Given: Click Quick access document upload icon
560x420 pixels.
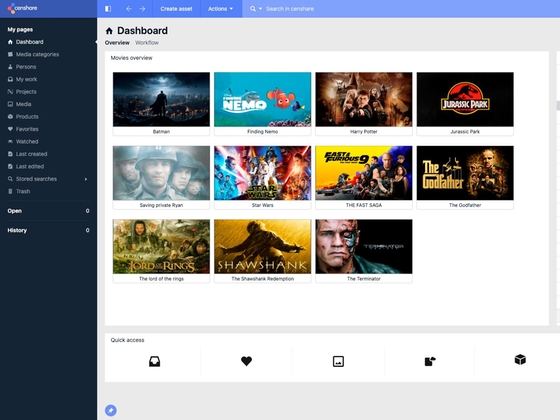Looking at the screenshot, I should [x=430, y=361].
